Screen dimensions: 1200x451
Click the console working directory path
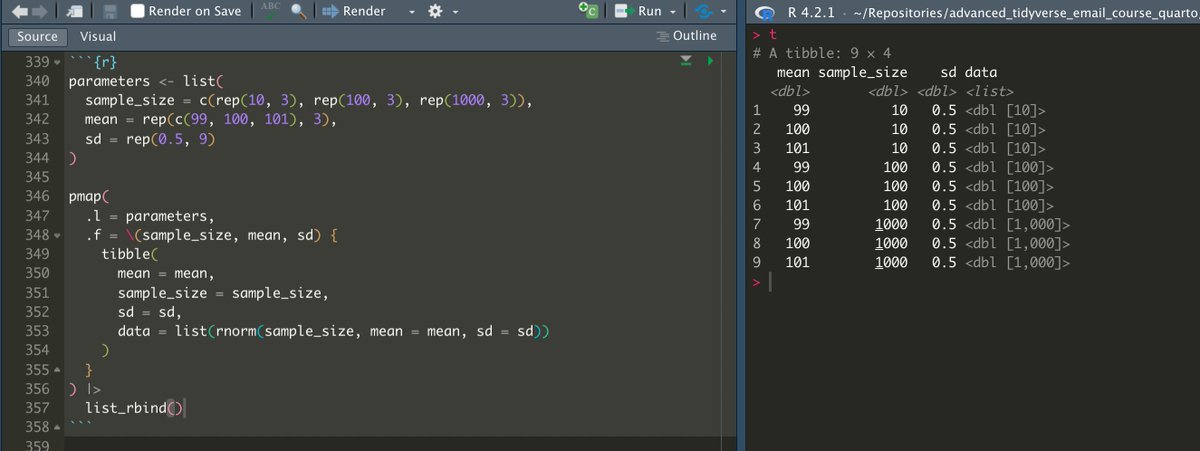coord(1025,12)
